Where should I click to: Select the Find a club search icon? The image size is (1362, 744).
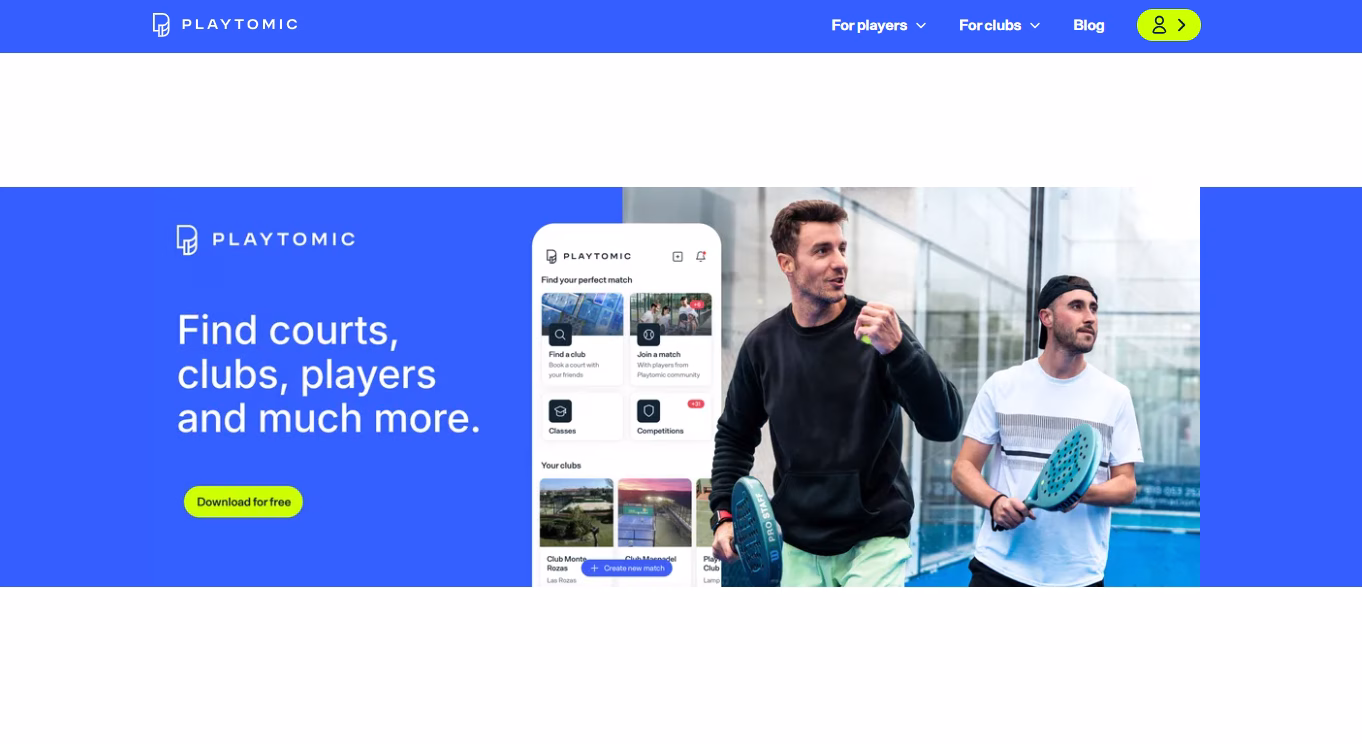[560, 335]
